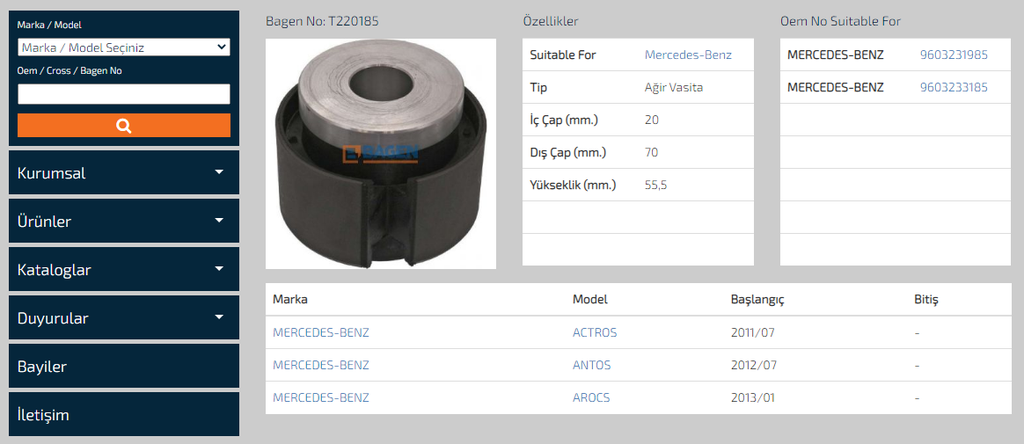Screen dimensions: 1024x444
Task: Click the Marka column header
Action: coord(290,300)
